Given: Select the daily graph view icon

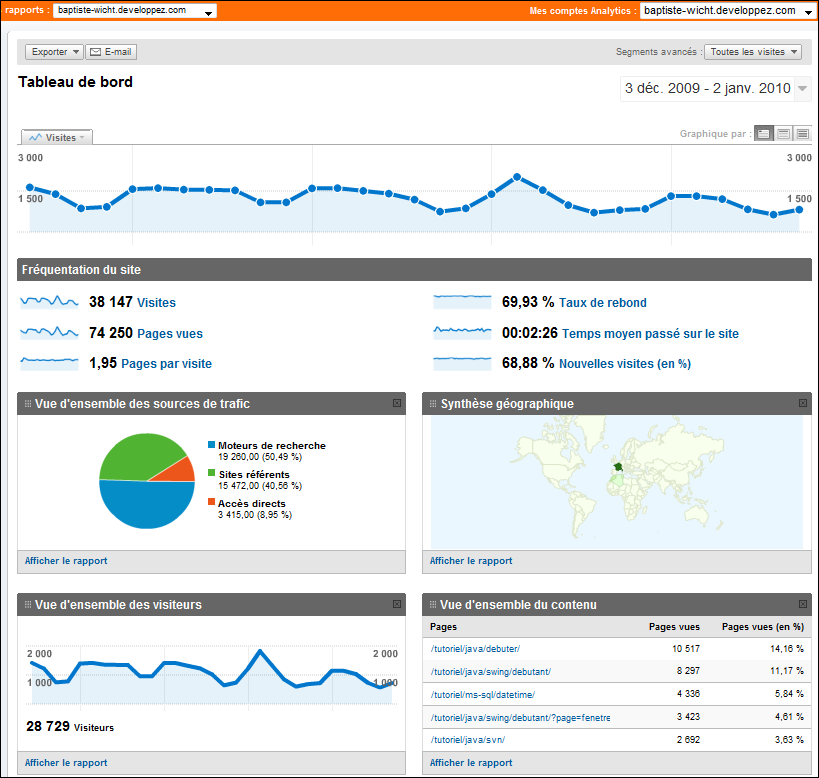Looking at the screenshot, I should [764, 134].
